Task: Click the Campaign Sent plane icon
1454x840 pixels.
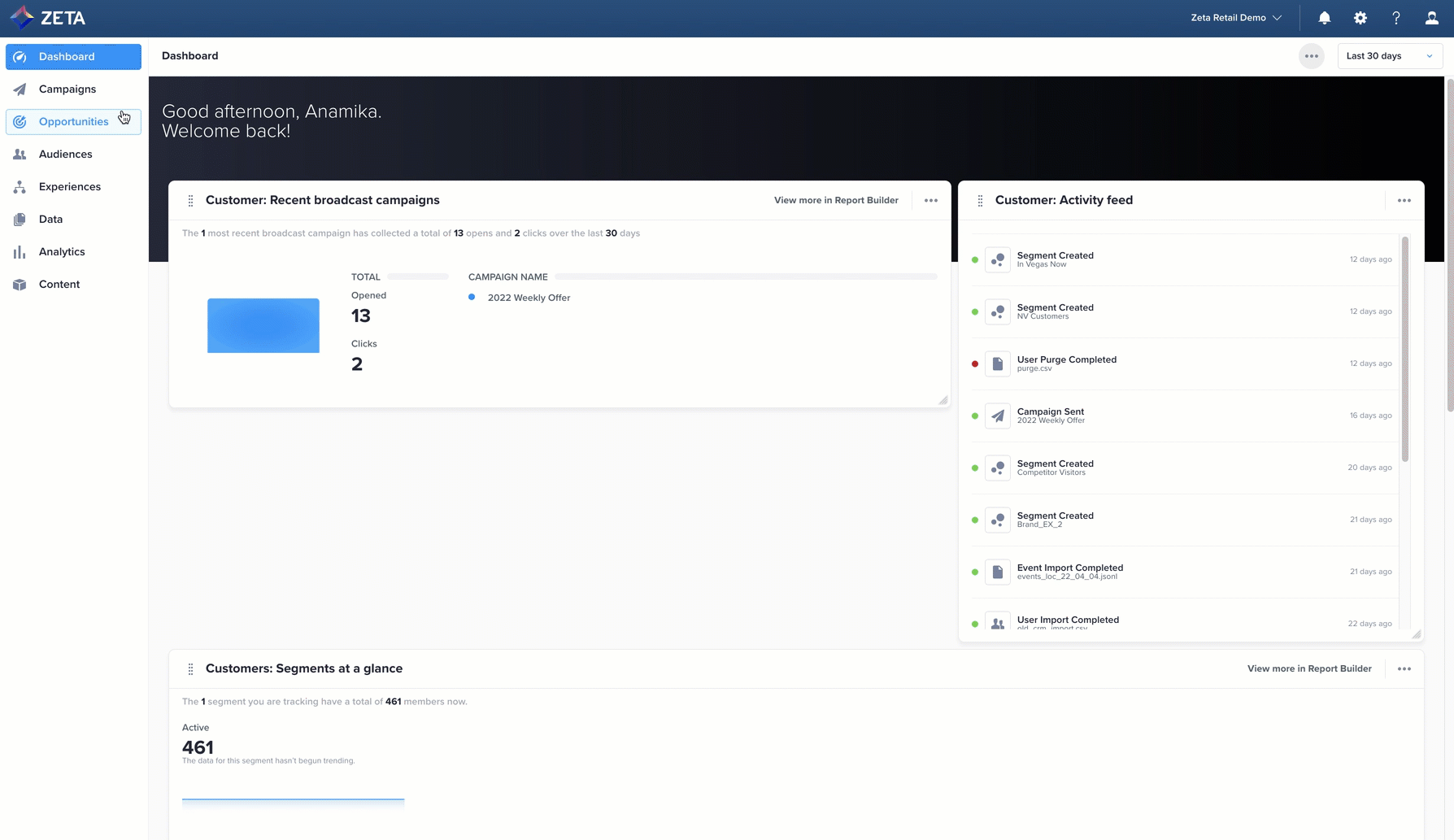Action: click(x=998, y=416)
